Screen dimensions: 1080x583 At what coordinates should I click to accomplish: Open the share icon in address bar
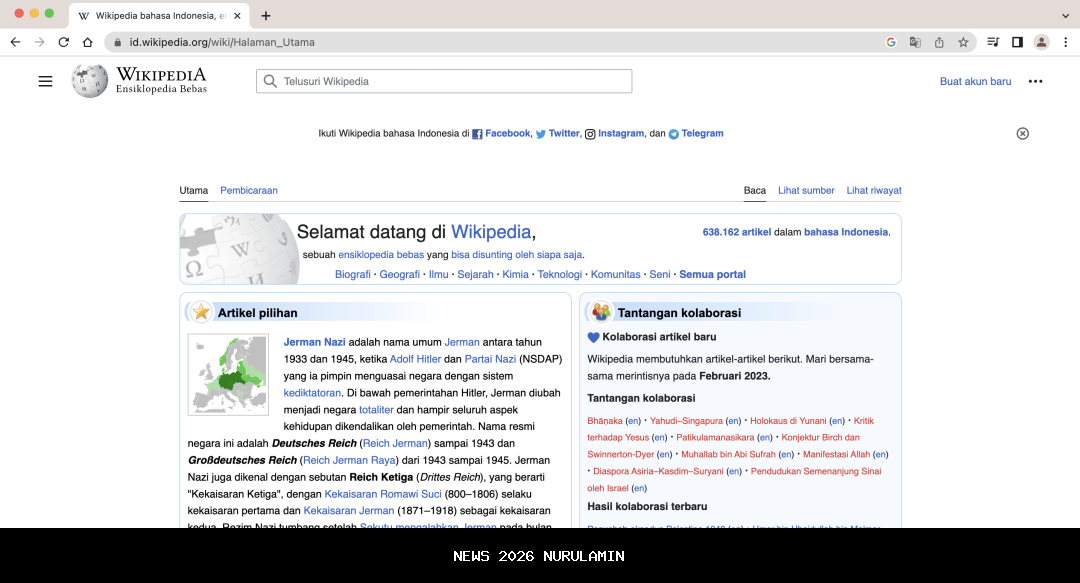point(939,42)
